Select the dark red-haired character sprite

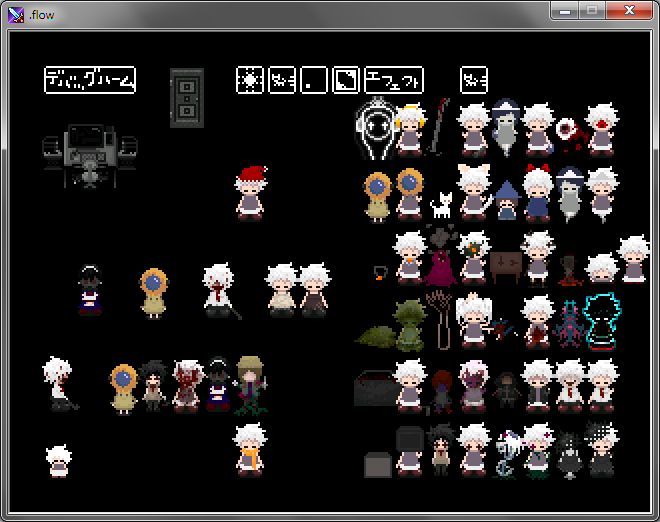tap(441, 392)
